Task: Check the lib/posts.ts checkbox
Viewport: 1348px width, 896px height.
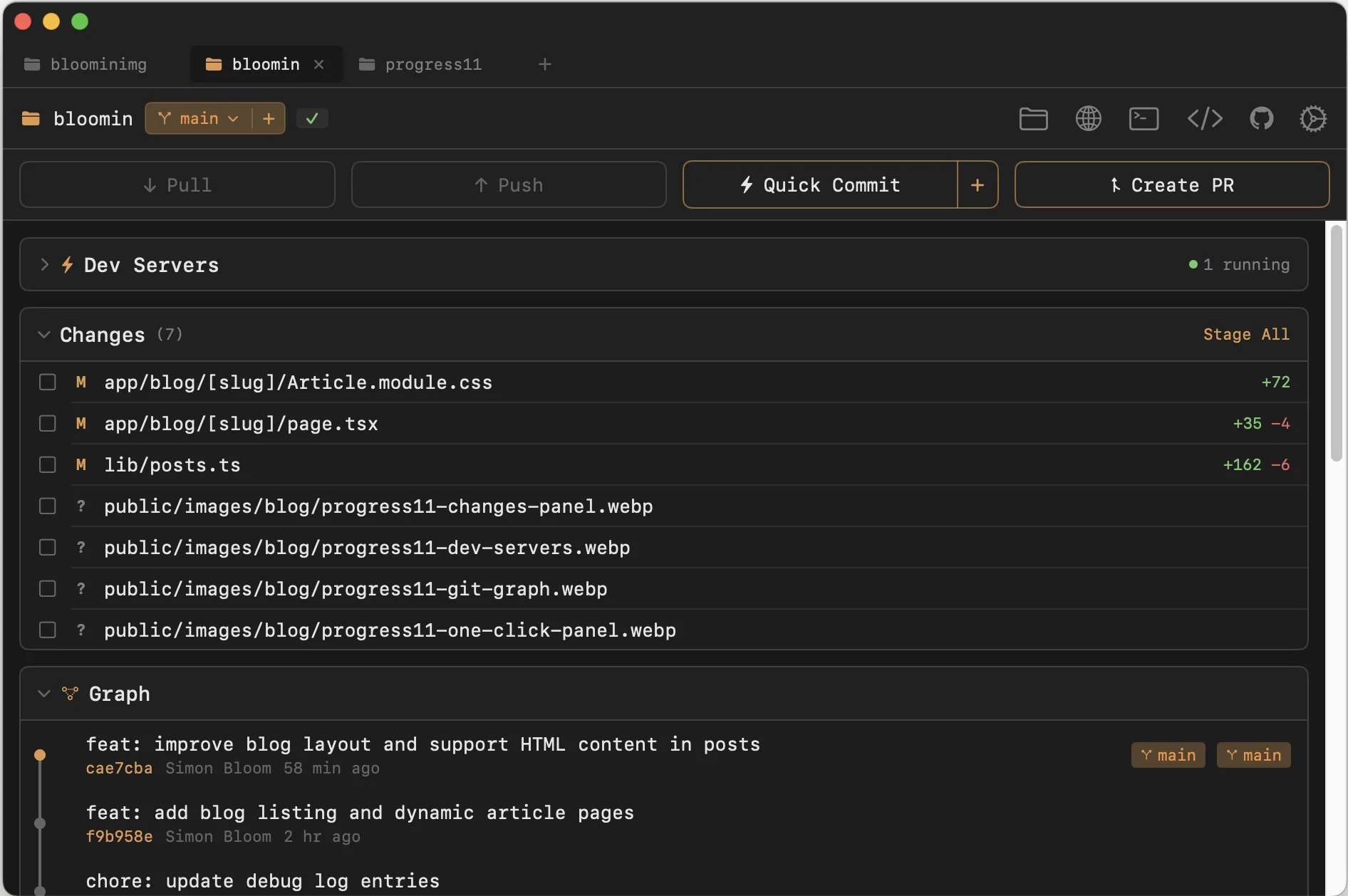Action: (48, 464)
